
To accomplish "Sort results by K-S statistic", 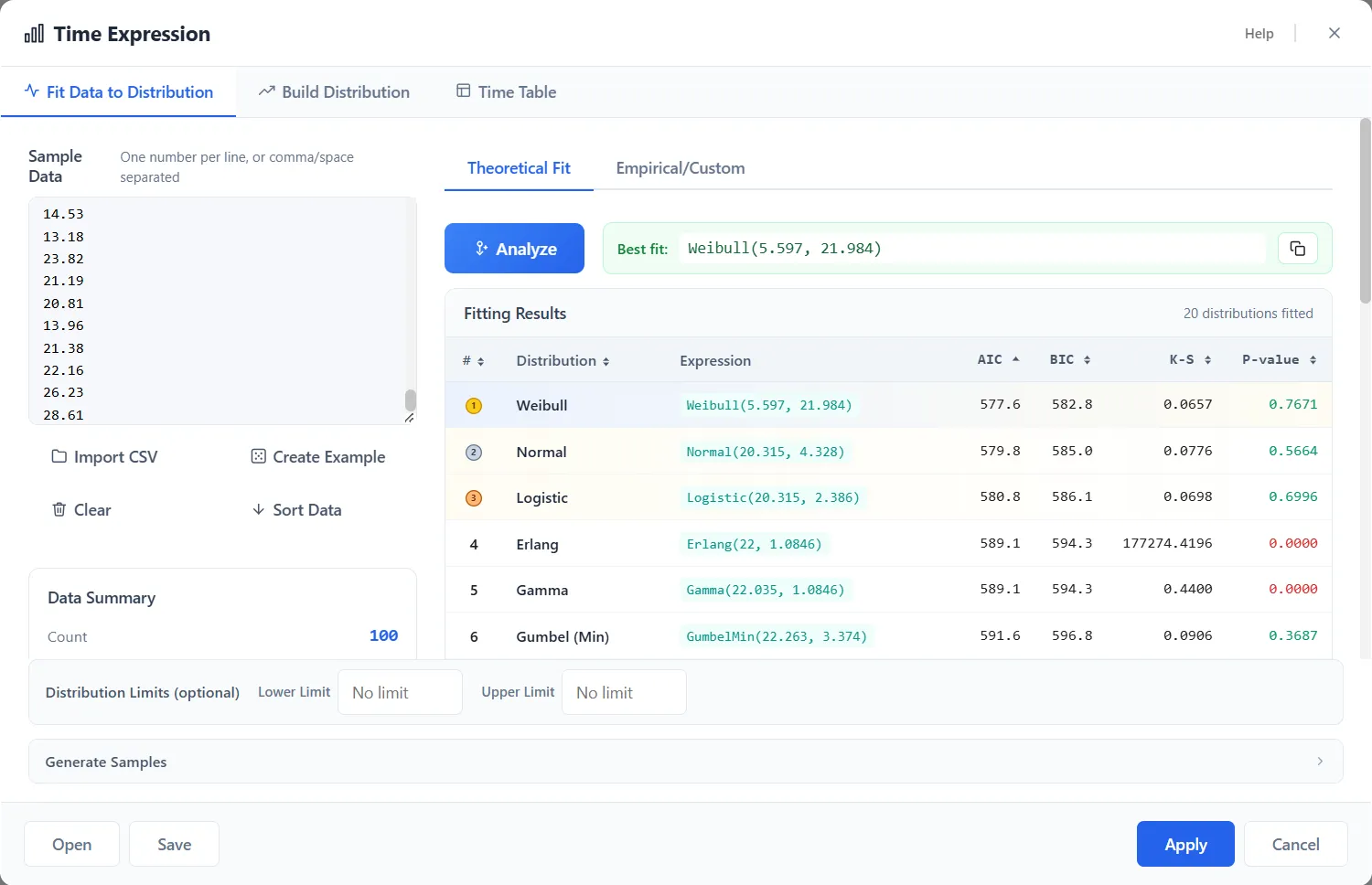I will point(1190,360).
